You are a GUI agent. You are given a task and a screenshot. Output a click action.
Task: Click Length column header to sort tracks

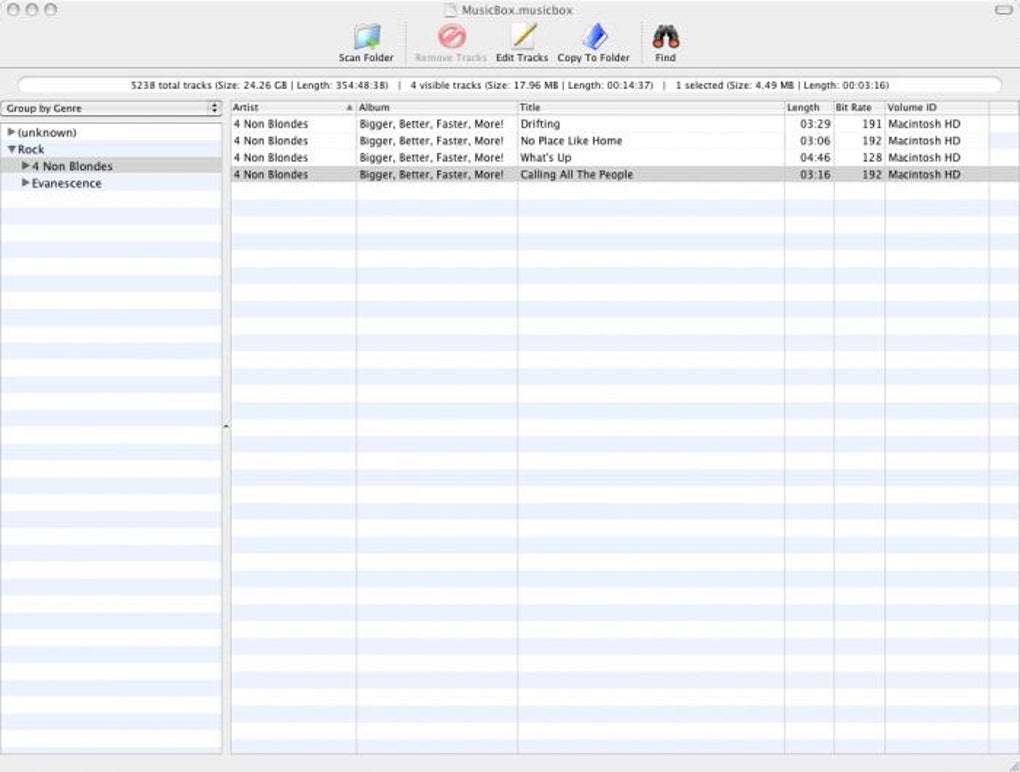(x=804, y=107)
